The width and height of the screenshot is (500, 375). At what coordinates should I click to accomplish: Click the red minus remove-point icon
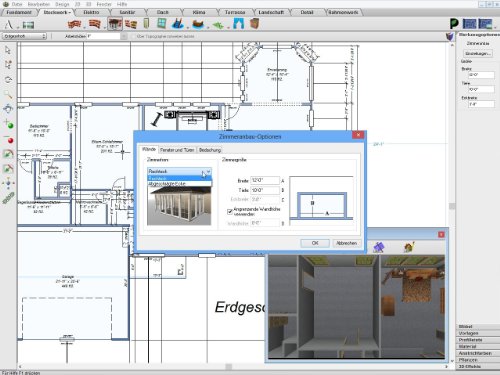[x=8, y=139]
